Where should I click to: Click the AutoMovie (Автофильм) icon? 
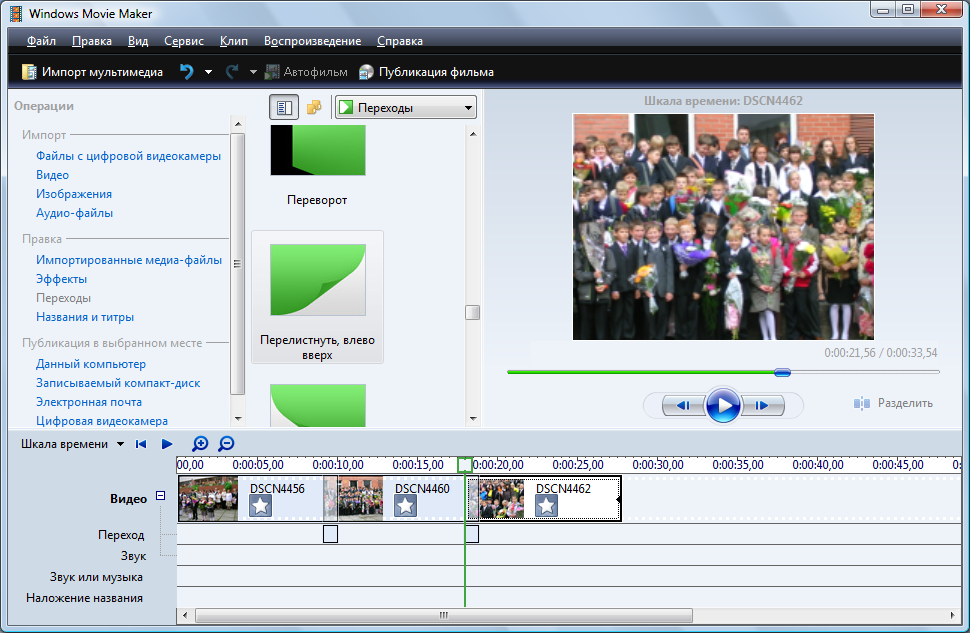[272, 72]
